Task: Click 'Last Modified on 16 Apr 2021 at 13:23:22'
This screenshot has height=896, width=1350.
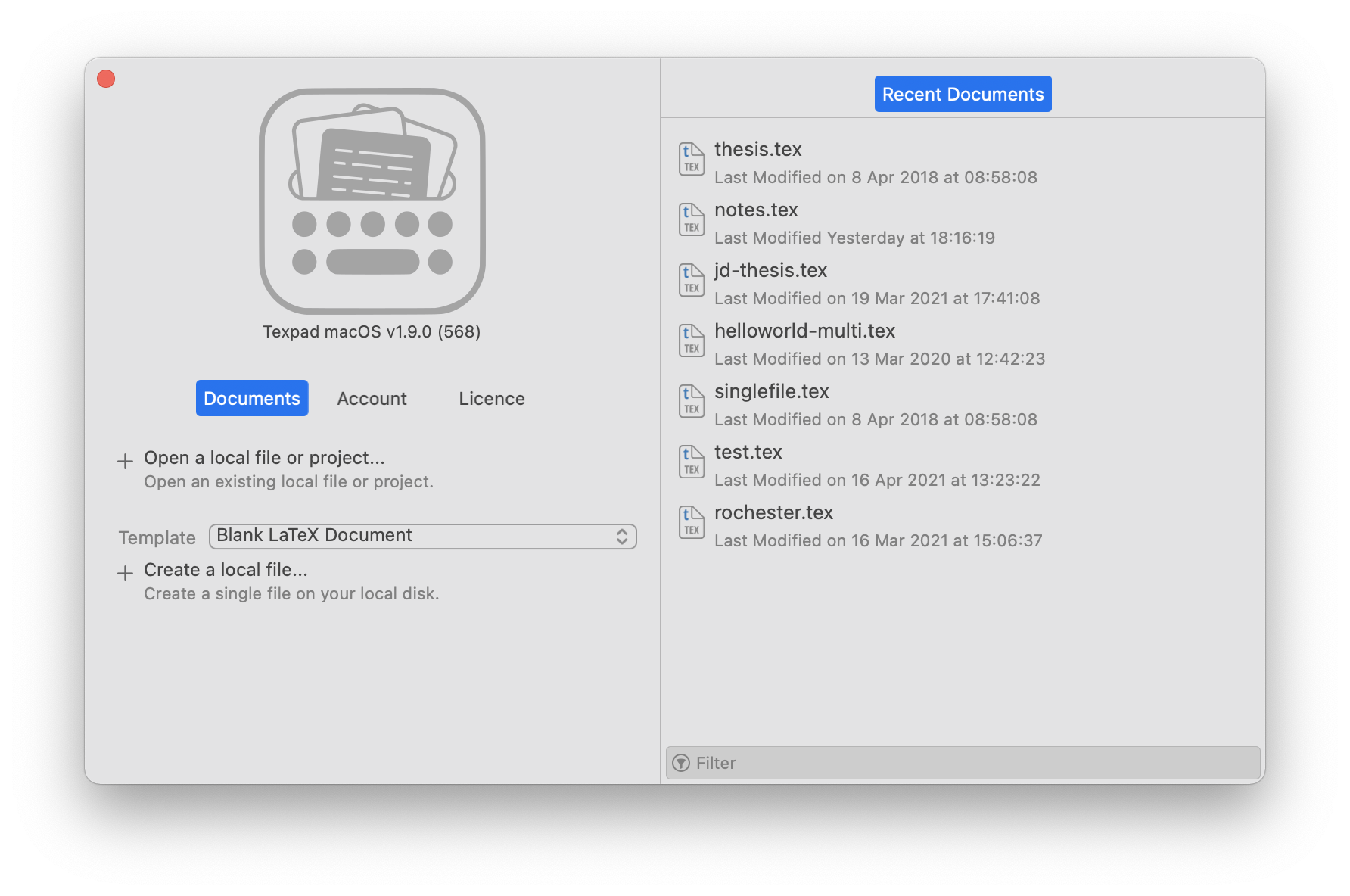Action: pos(877,480)
